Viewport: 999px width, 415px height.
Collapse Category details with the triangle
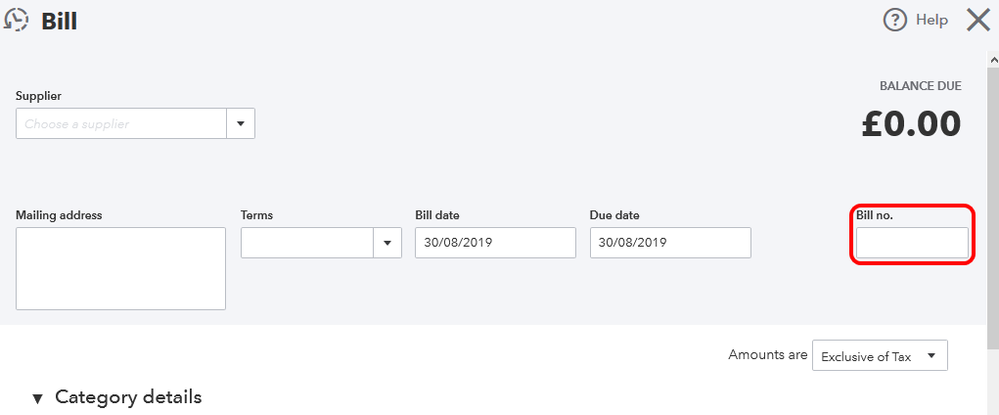38,398
